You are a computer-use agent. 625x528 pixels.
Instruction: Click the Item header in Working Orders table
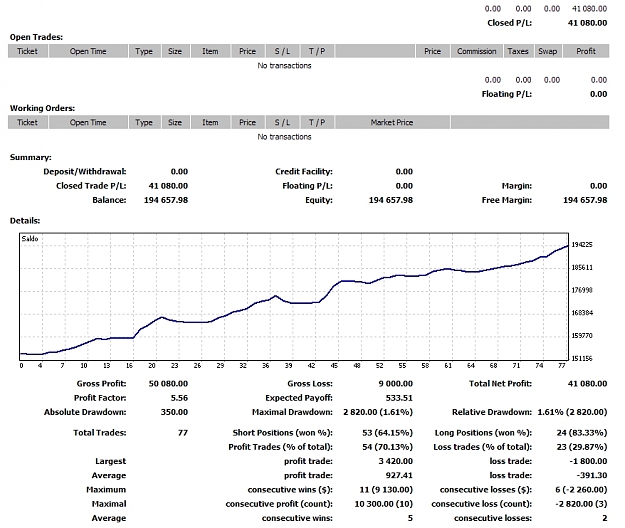pyautogui.click(x=210, y=122)
